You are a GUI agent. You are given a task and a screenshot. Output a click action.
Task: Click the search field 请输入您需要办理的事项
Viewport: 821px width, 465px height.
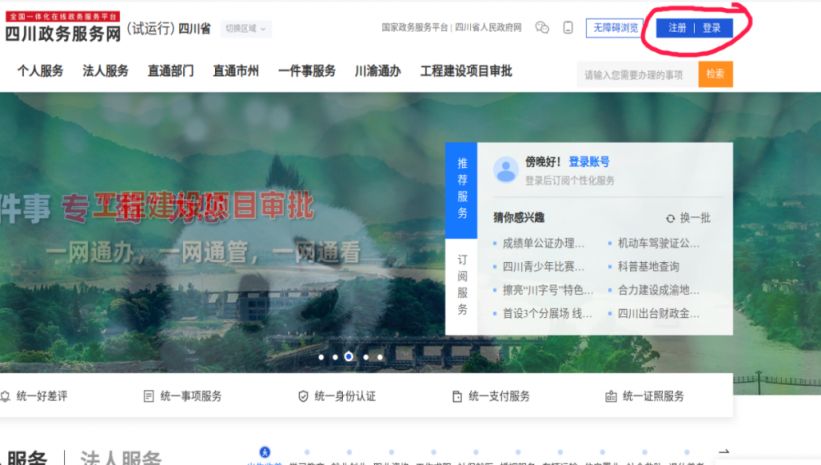coord(638,74)
